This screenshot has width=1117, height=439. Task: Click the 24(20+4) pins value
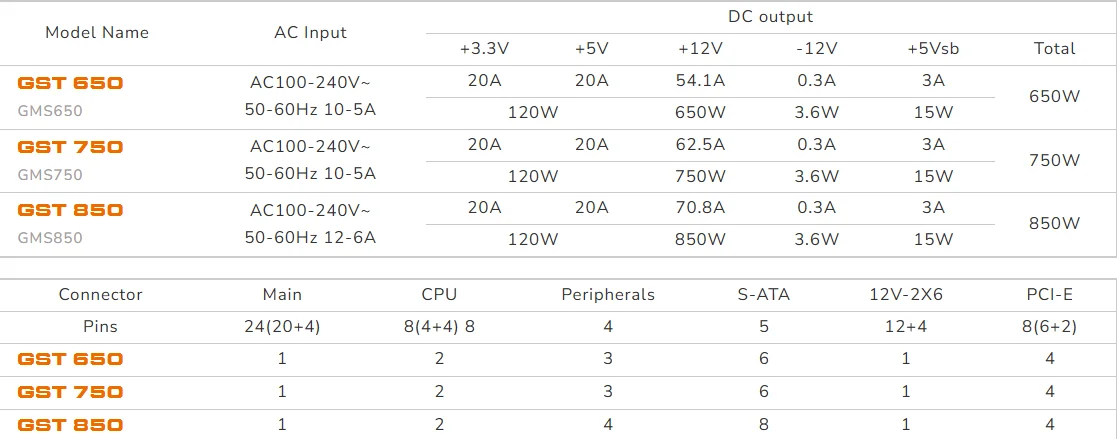(x=282, y=326)
